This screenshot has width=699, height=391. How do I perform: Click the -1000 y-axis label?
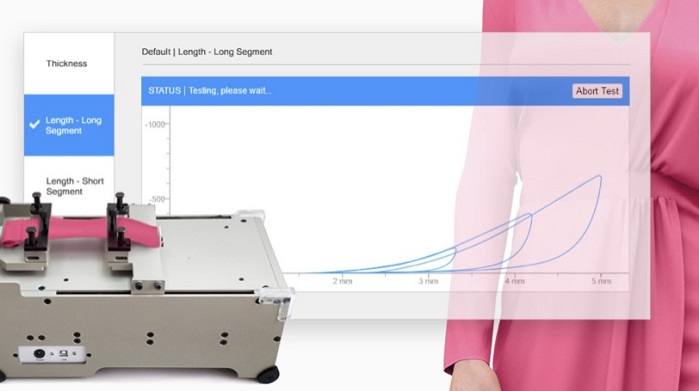click(155, 124)
